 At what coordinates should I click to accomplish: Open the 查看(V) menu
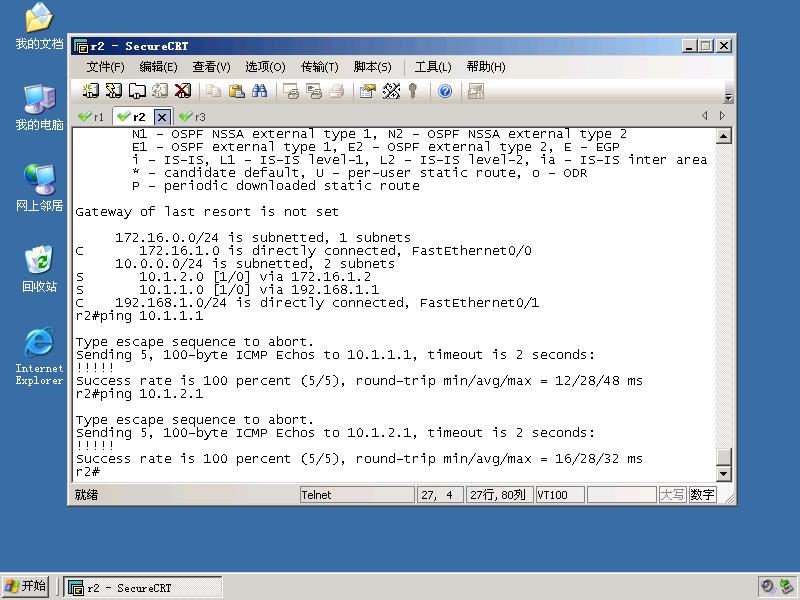coord(211,67)
